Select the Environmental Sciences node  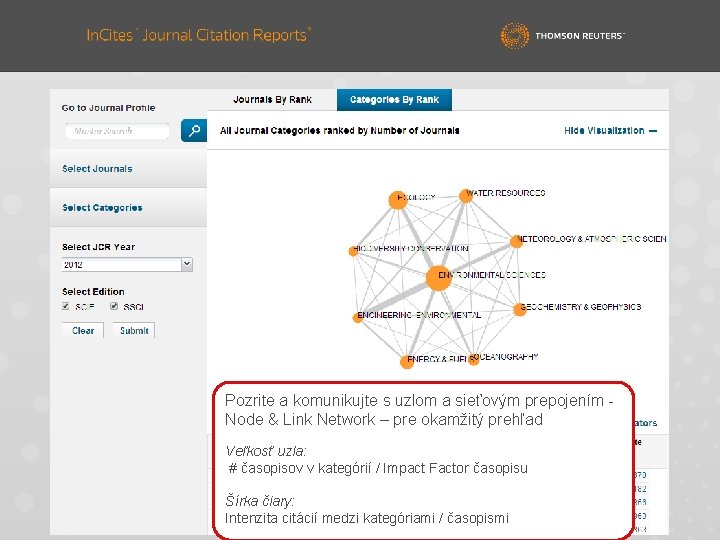(438, 278)
